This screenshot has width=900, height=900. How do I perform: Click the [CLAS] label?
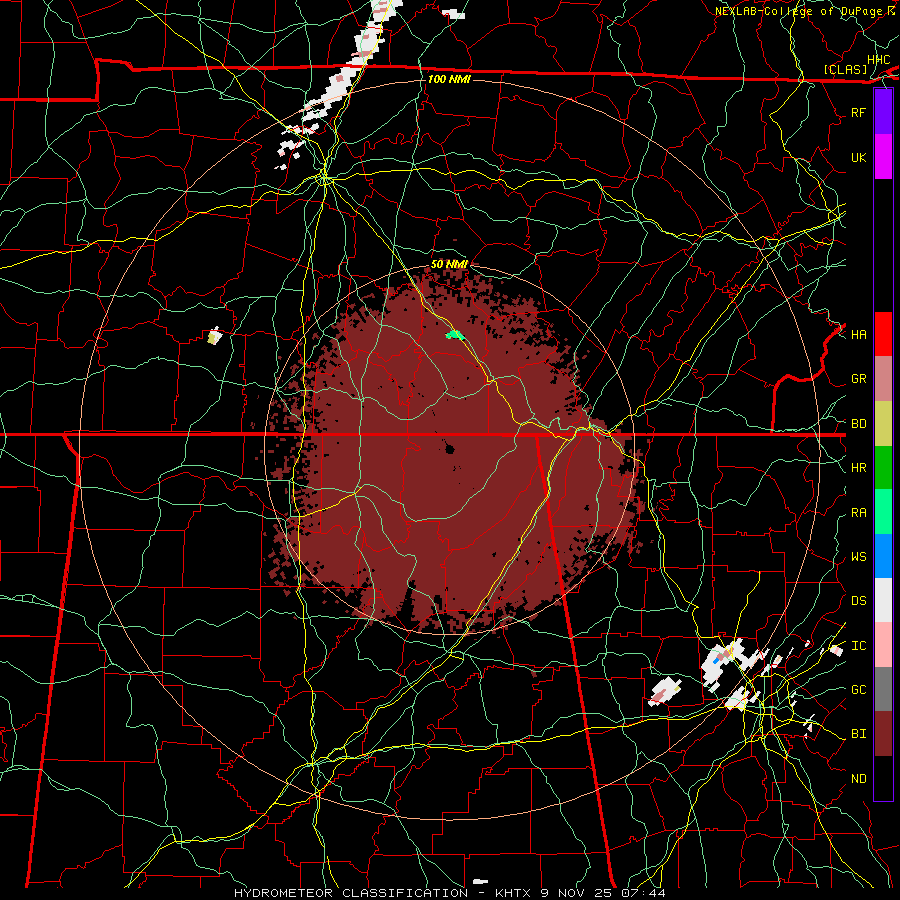(x=845, y=70)
